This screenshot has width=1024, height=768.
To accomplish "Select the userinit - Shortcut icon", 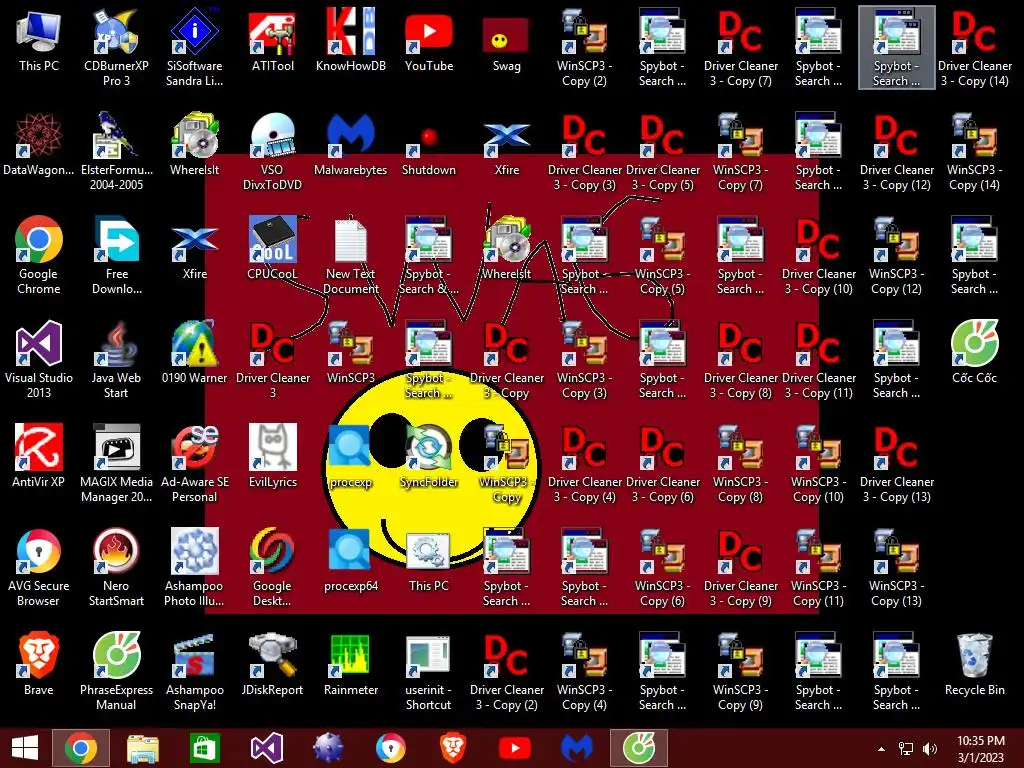I will [429, 671].
